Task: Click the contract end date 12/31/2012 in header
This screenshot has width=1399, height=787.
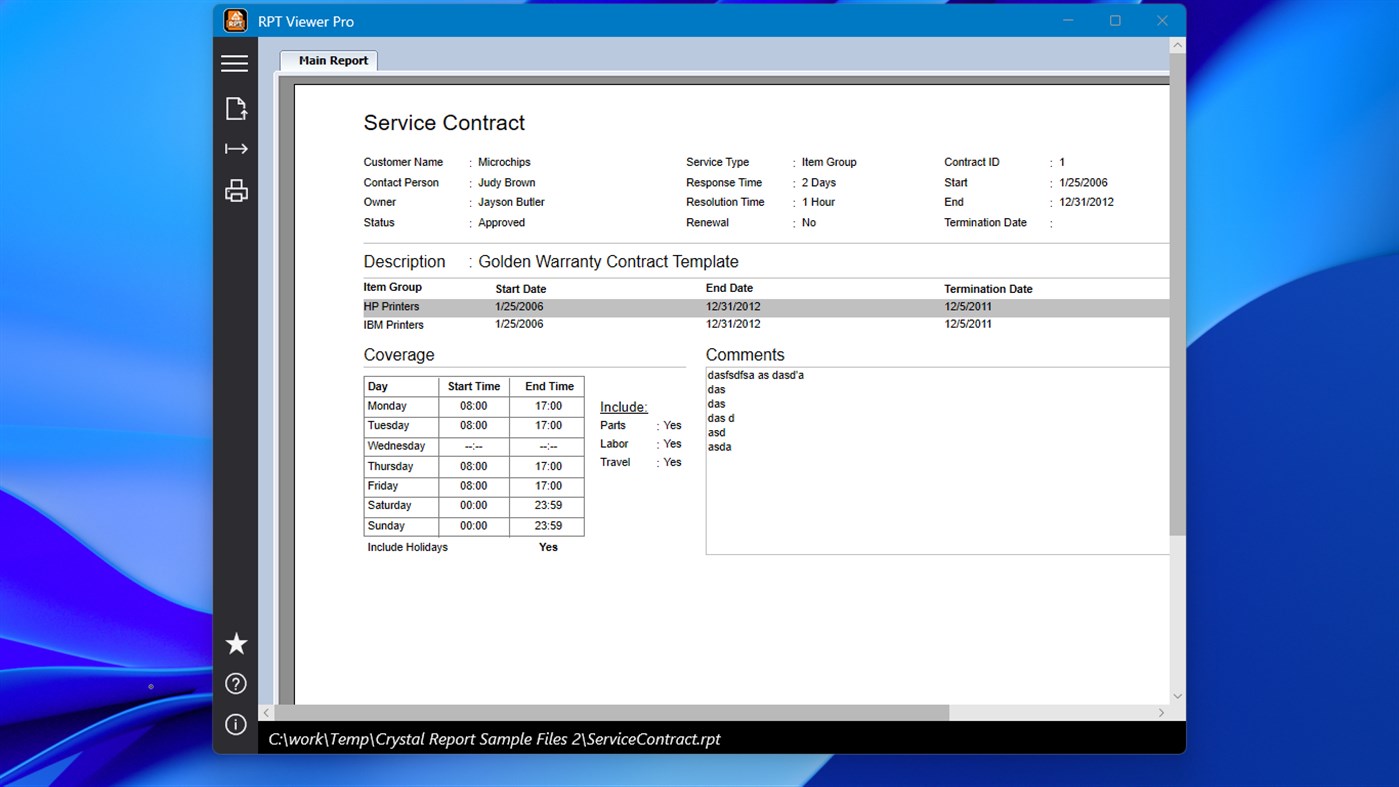Action: tap(1087, 202)
